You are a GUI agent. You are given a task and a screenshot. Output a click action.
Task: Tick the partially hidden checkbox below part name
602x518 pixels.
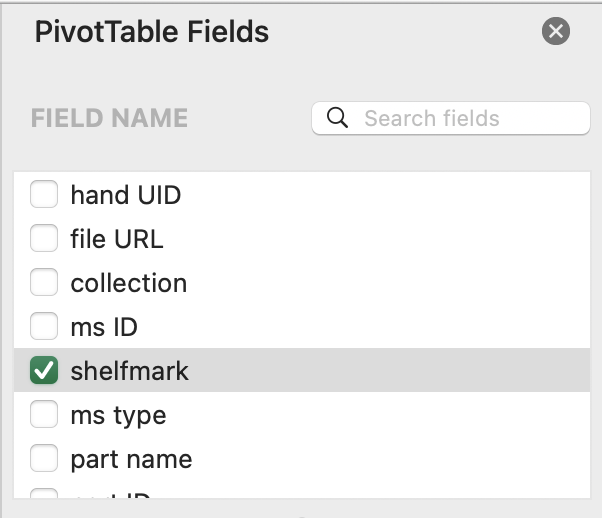coord(44,493)
